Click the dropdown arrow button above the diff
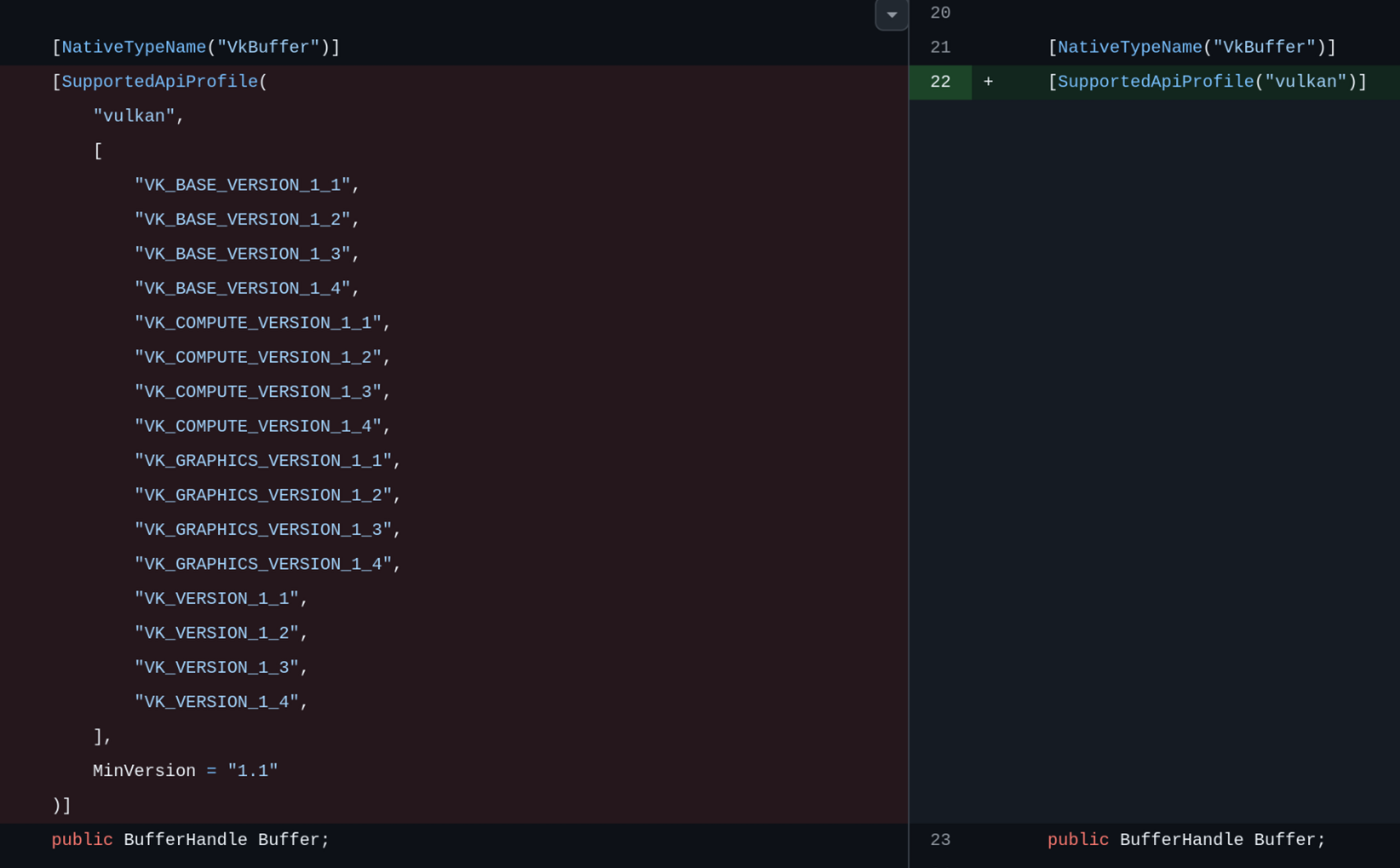 (892, 14)
